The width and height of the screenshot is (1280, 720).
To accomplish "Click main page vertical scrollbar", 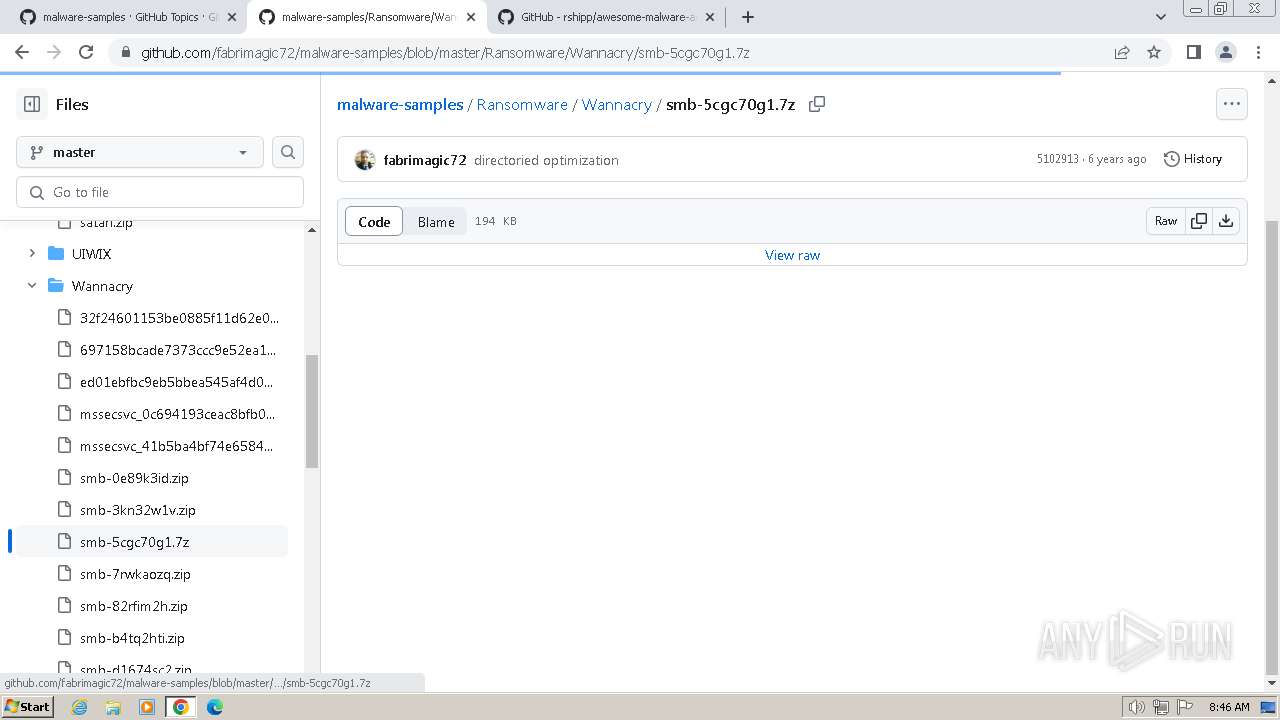I will (1272, 447).
